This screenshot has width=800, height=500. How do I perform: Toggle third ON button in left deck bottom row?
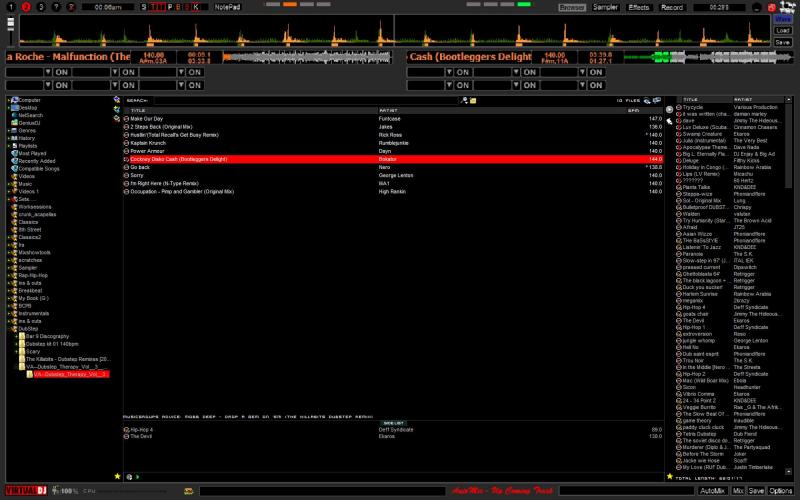194,85
